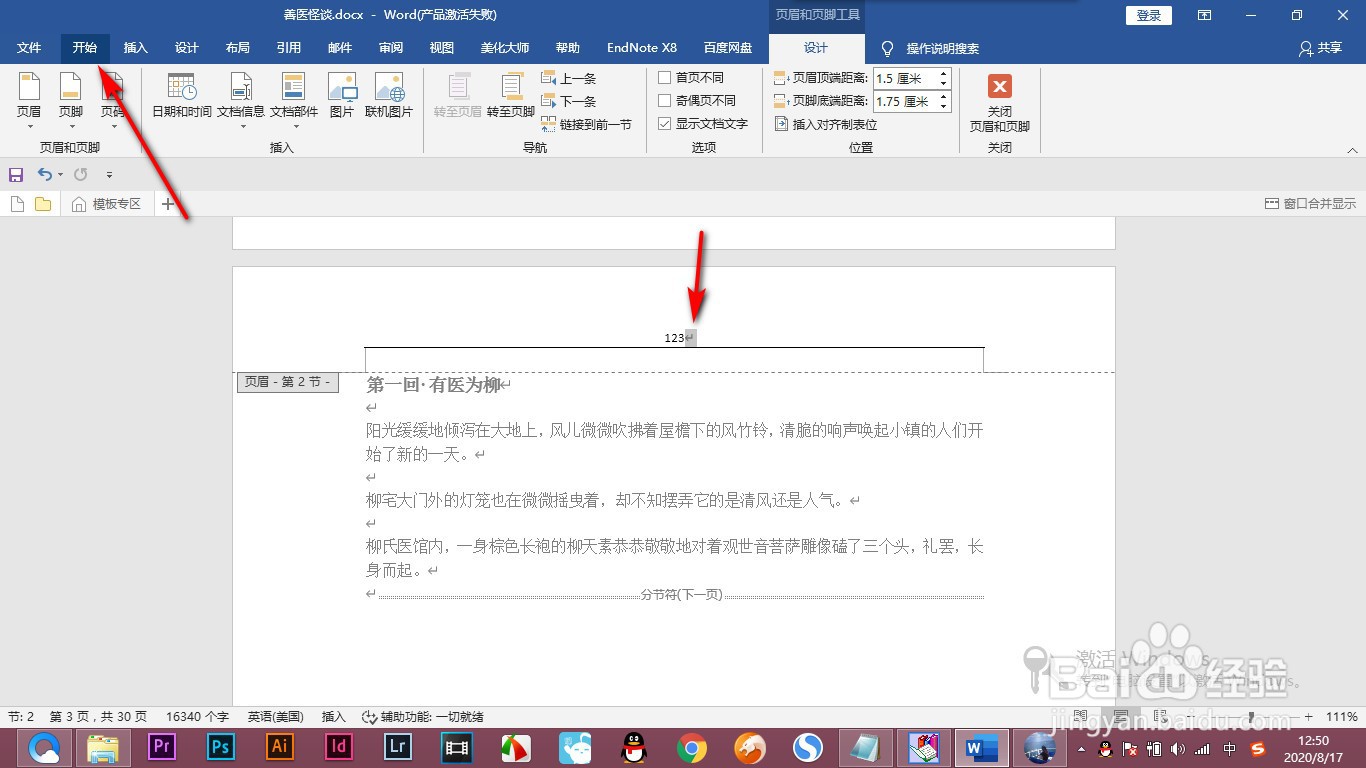Expand 文档部件 dropdown arrow
Image resolution: width=1366 pixels, height=768 pixels.
294,127
